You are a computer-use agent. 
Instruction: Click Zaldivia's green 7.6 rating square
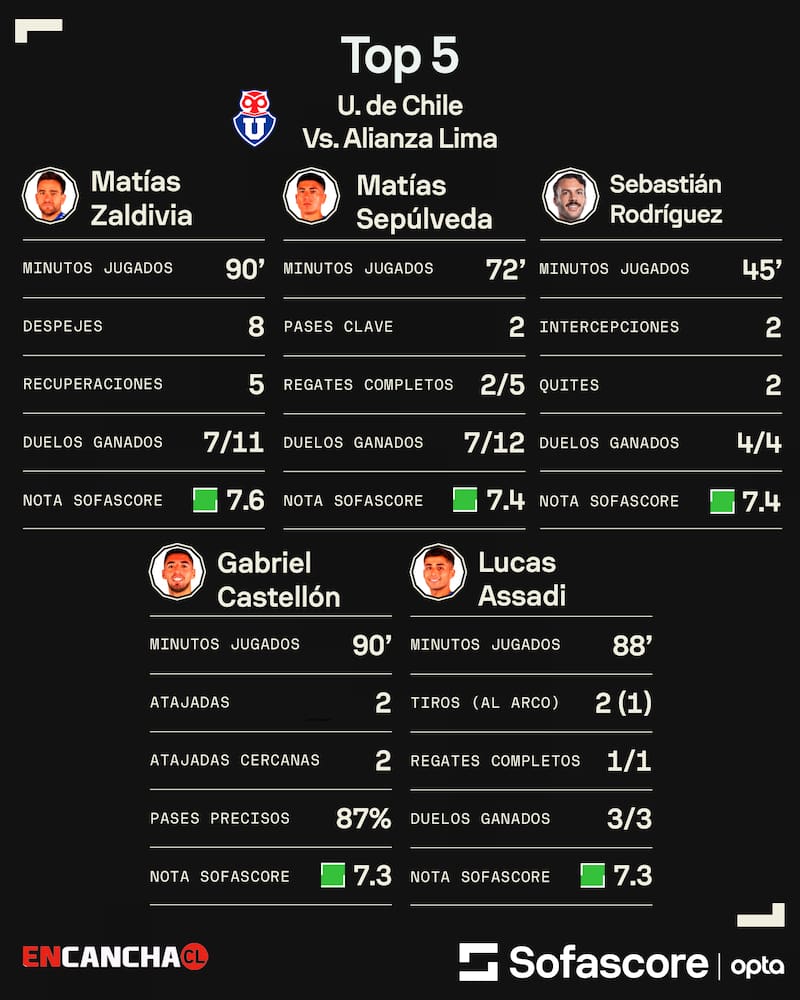[x=205, y=500]
